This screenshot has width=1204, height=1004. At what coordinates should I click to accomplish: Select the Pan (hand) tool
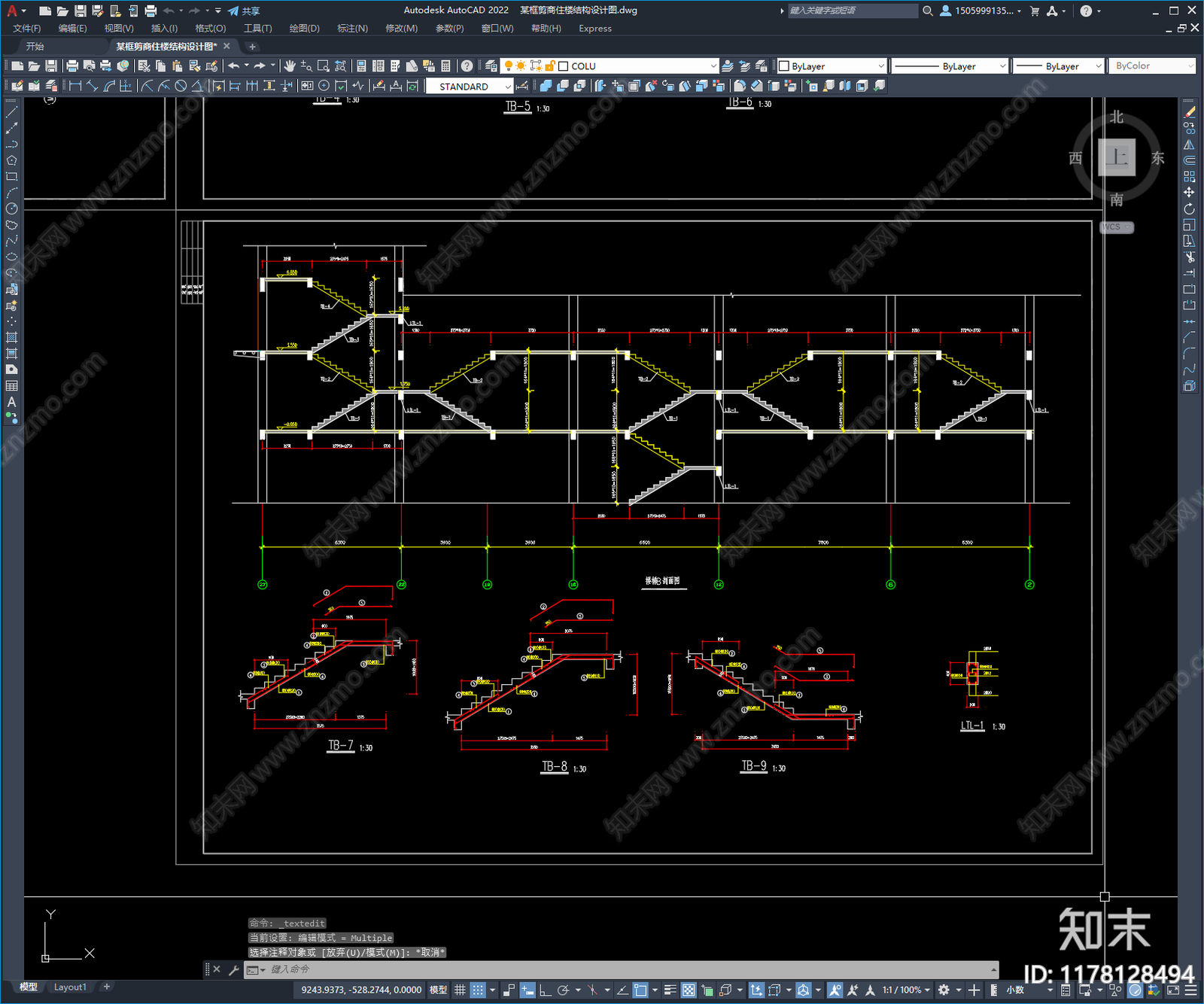tap(290, 66)
